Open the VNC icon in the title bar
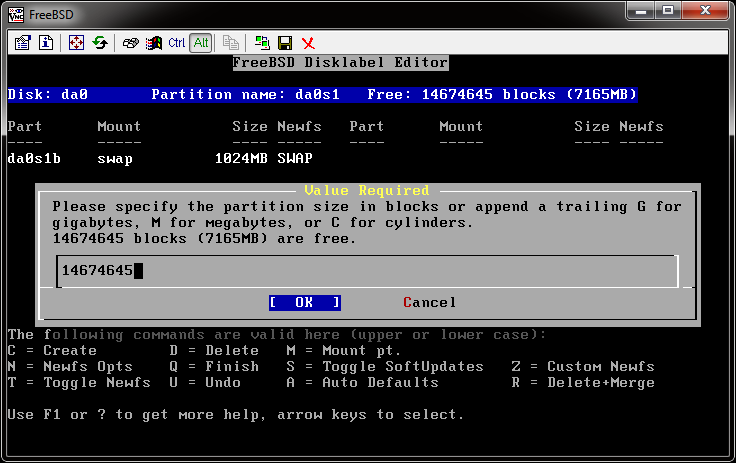Image resolution: width=736 pixels, height=463 pixels. (15, 15)
